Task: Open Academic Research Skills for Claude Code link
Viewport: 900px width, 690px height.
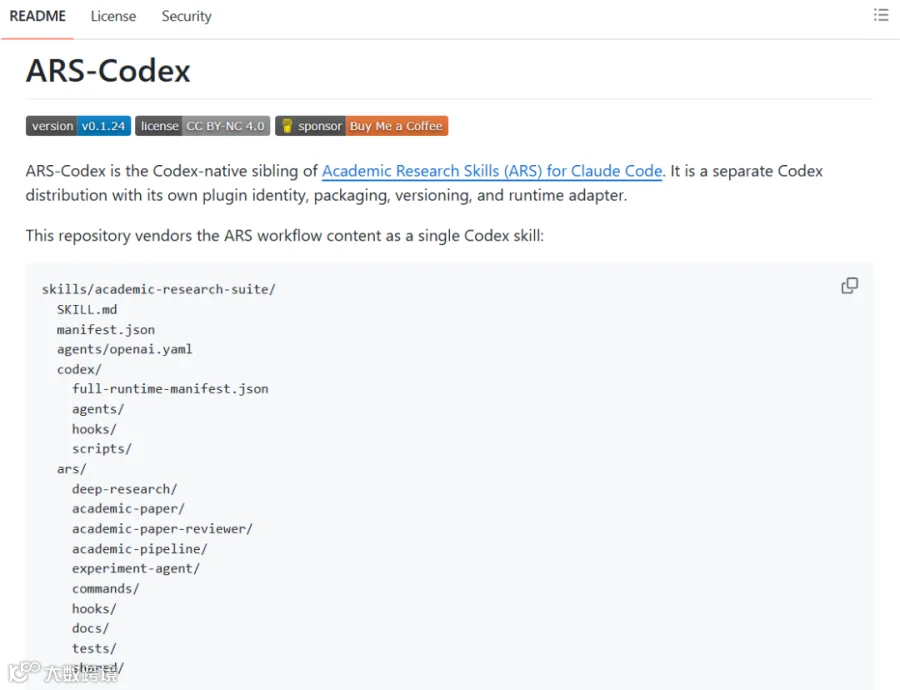Action: [492, 171]
